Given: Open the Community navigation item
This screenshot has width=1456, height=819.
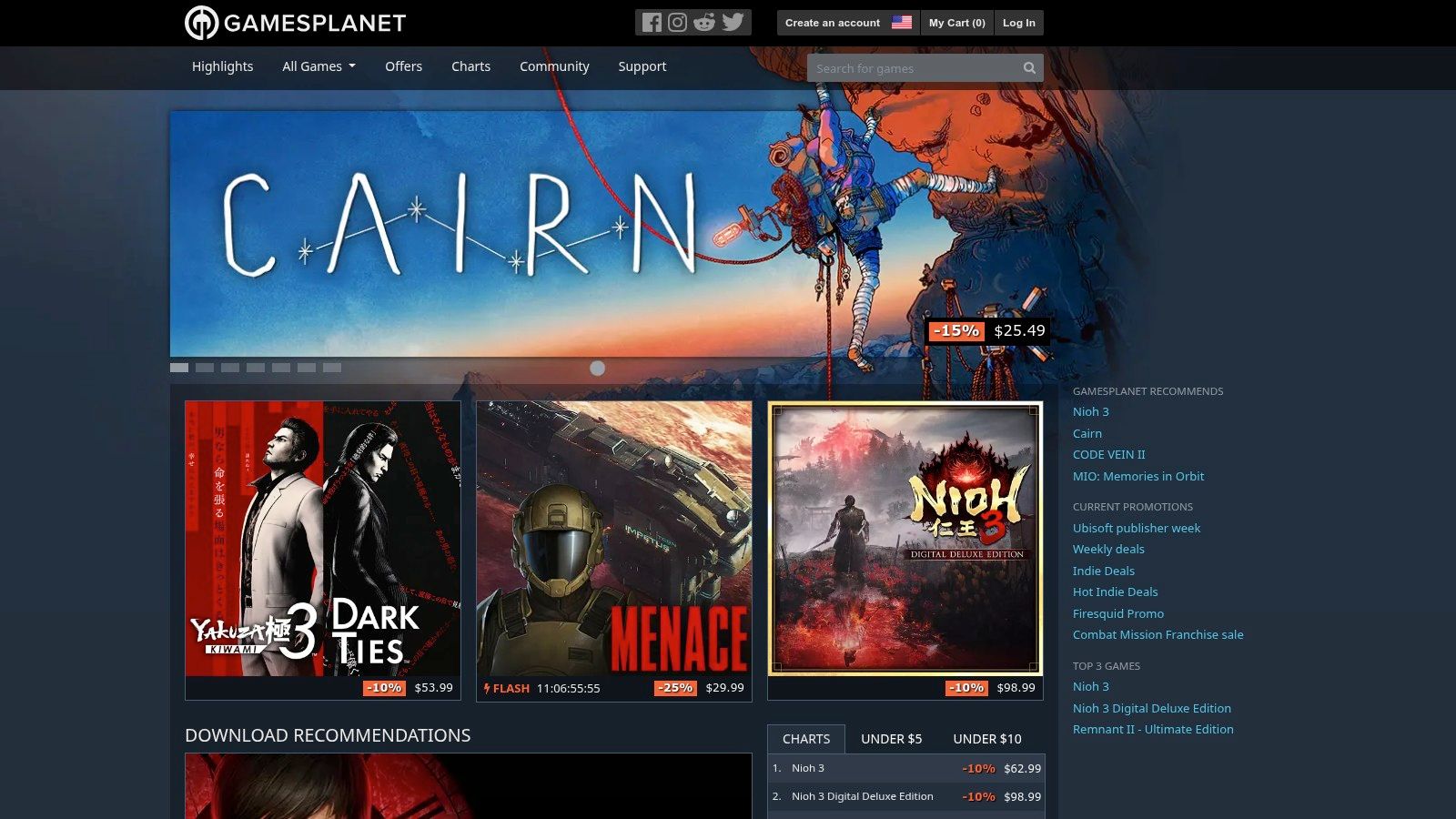Looking at the screenshot, I should point(554,66).
